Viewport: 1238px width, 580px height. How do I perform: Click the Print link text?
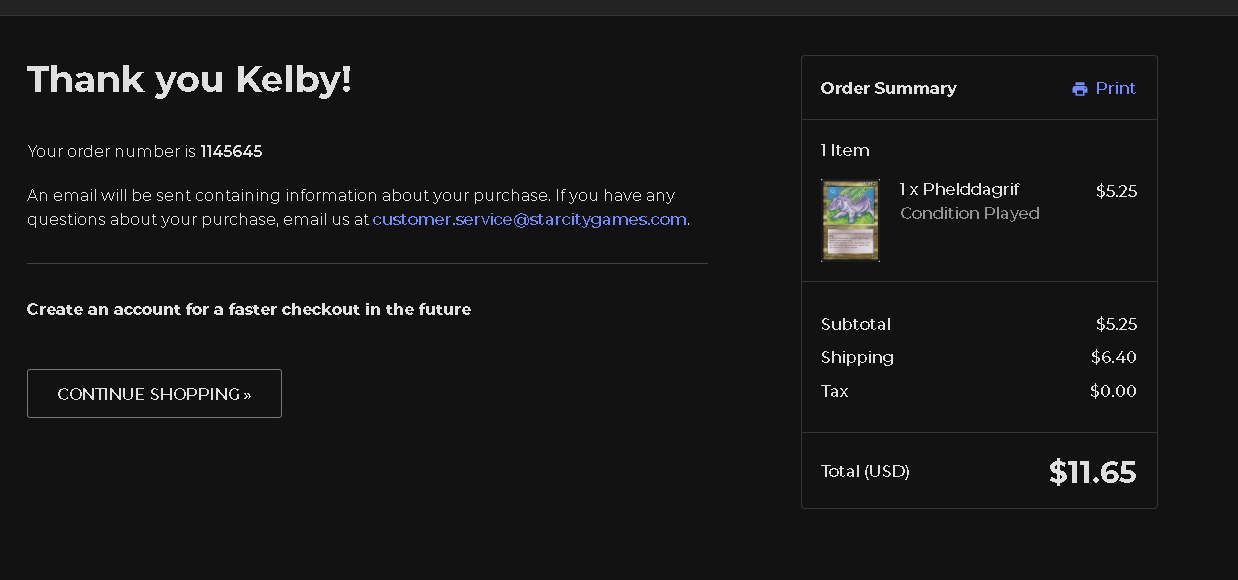pos(1115,88)
